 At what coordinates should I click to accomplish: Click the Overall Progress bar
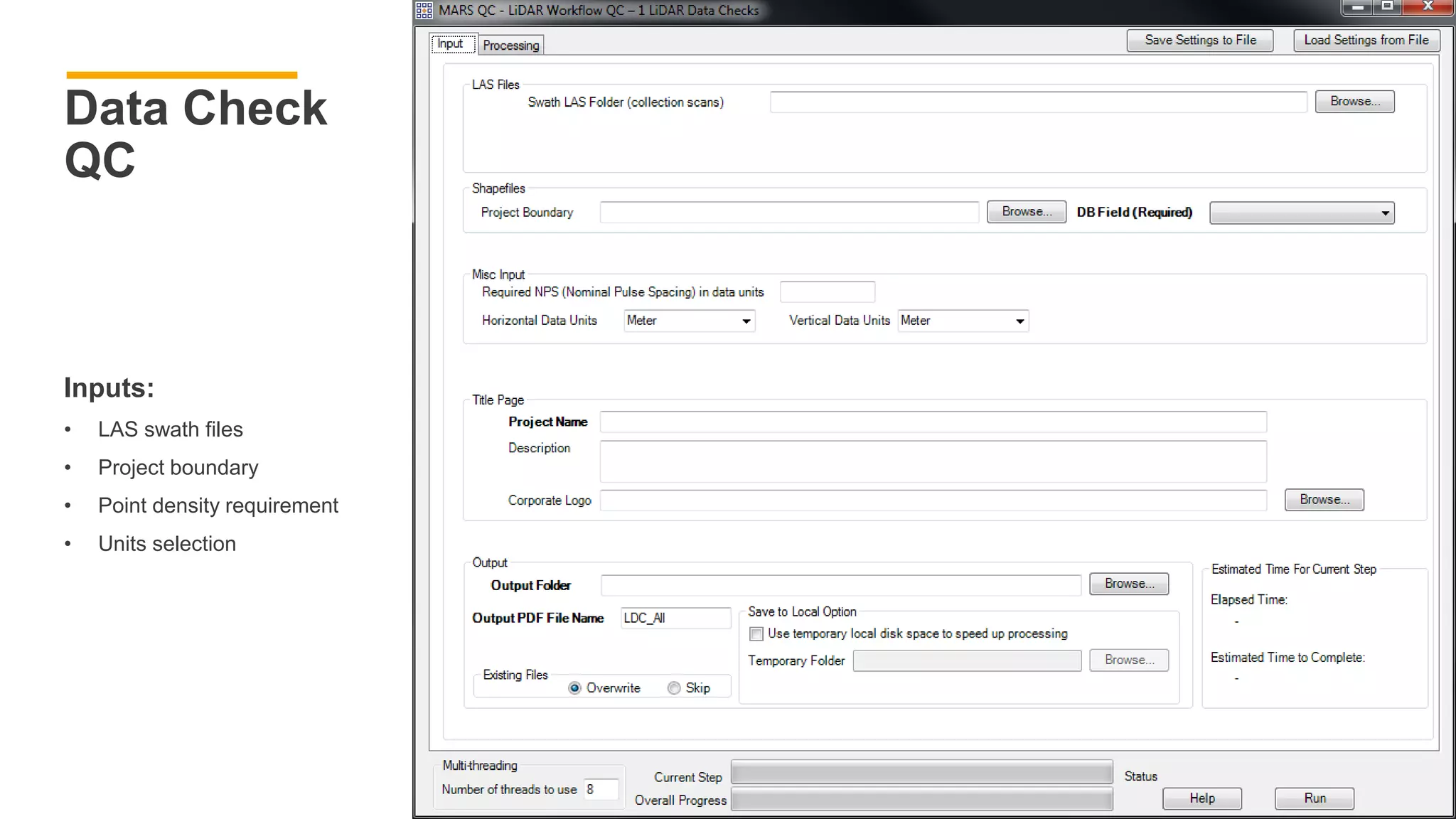[921, 801]
